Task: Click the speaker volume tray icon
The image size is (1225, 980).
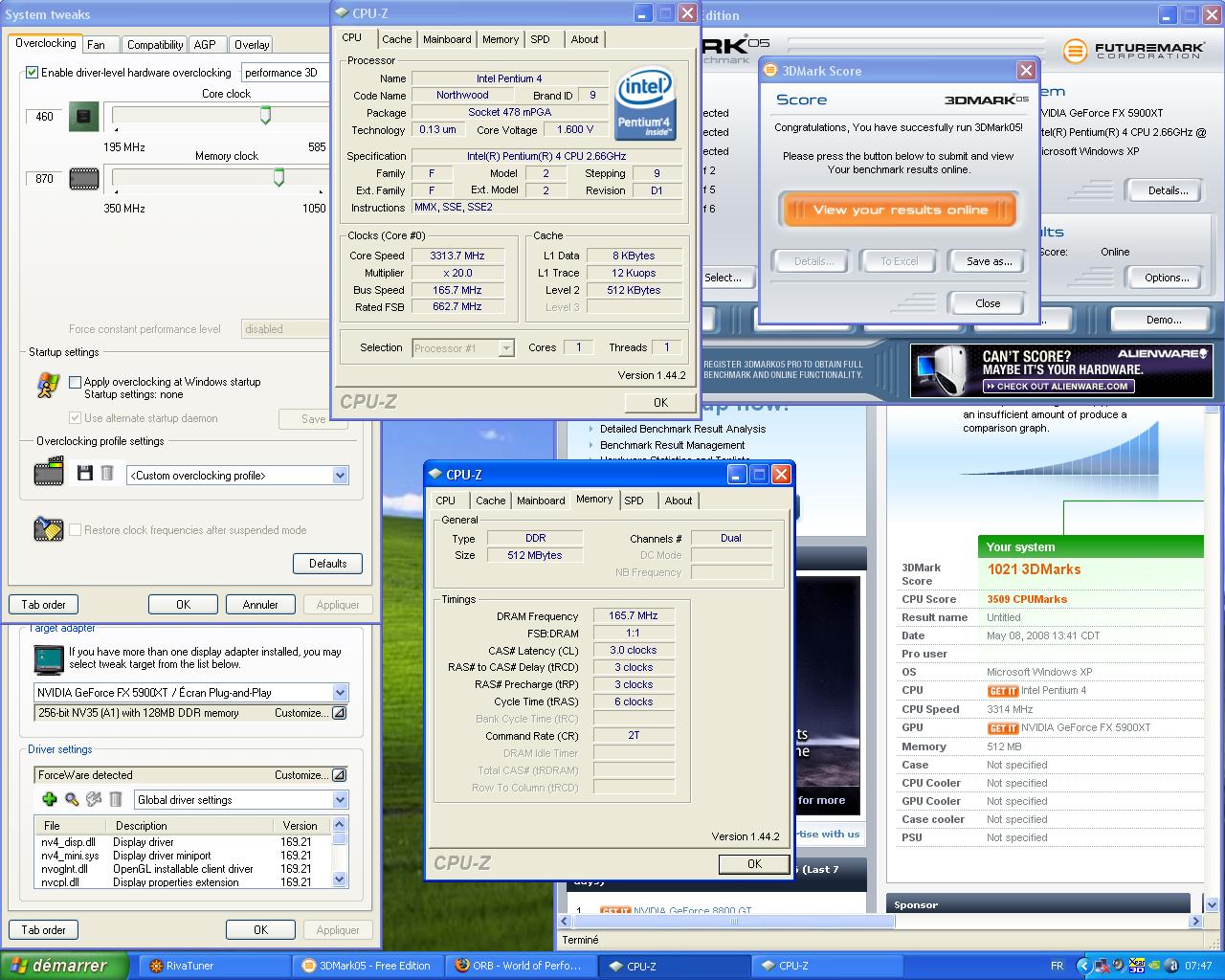Action: (1119, 966)
